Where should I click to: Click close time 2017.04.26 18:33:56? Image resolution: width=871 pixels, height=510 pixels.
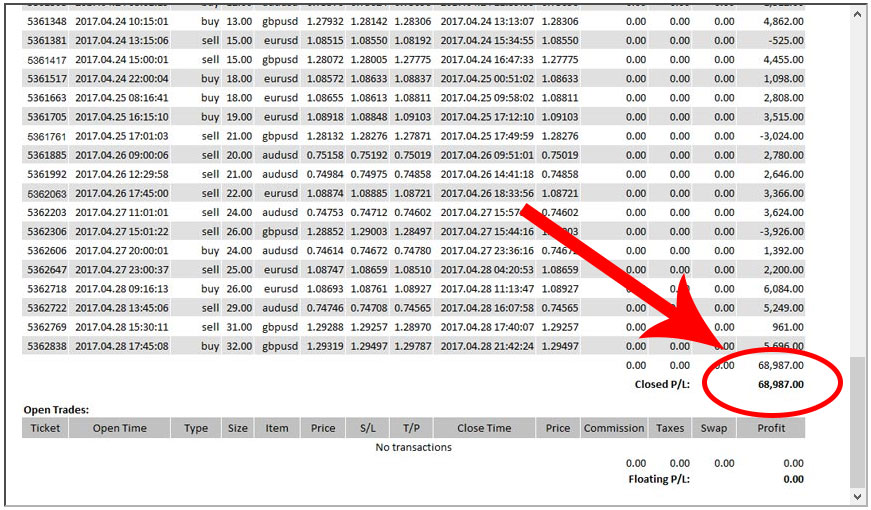487,193
